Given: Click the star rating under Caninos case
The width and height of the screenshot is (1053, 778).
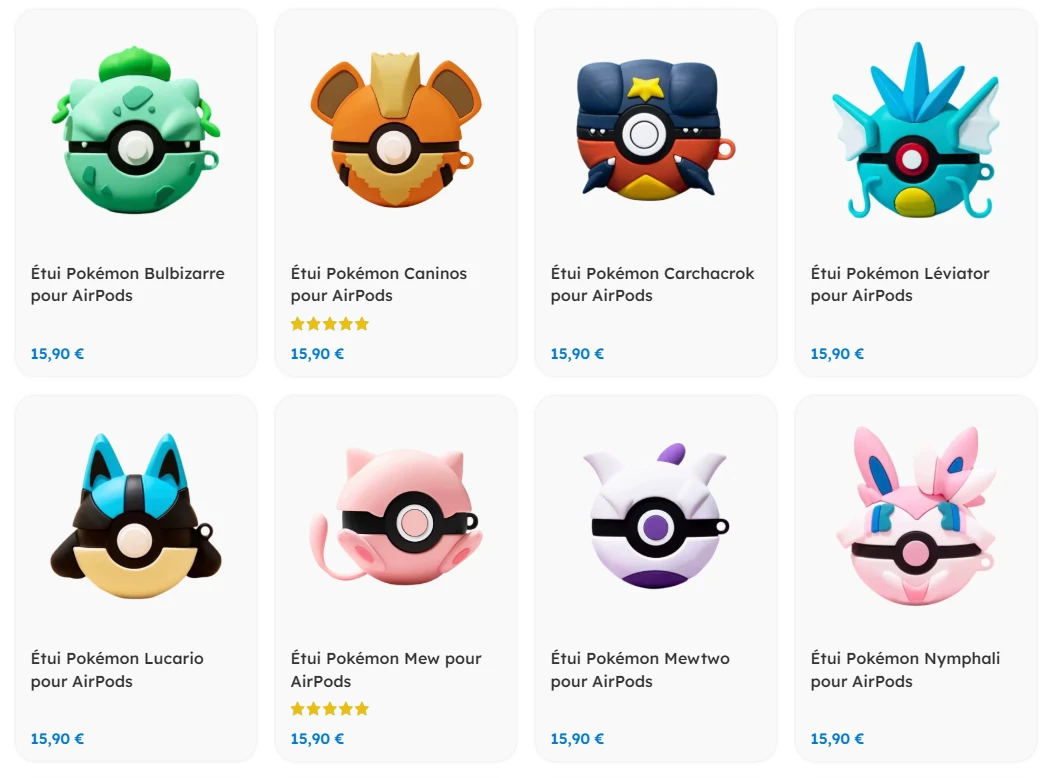Looking at the screenshot, I should [x=330, y=324].
